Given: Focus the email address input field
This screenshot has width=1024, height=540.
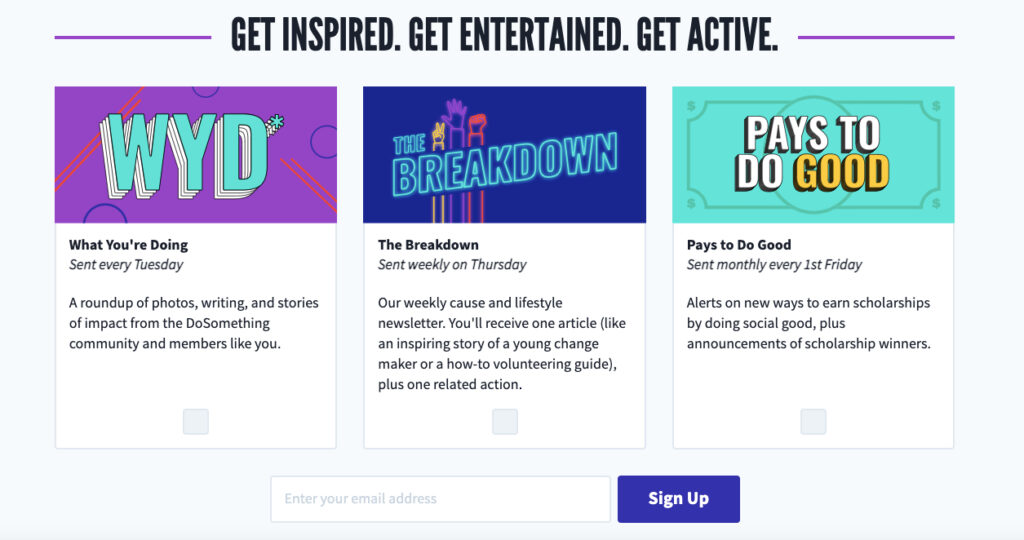Looking at the screenshot, I should pyautogui.click(x=441, y=499).
